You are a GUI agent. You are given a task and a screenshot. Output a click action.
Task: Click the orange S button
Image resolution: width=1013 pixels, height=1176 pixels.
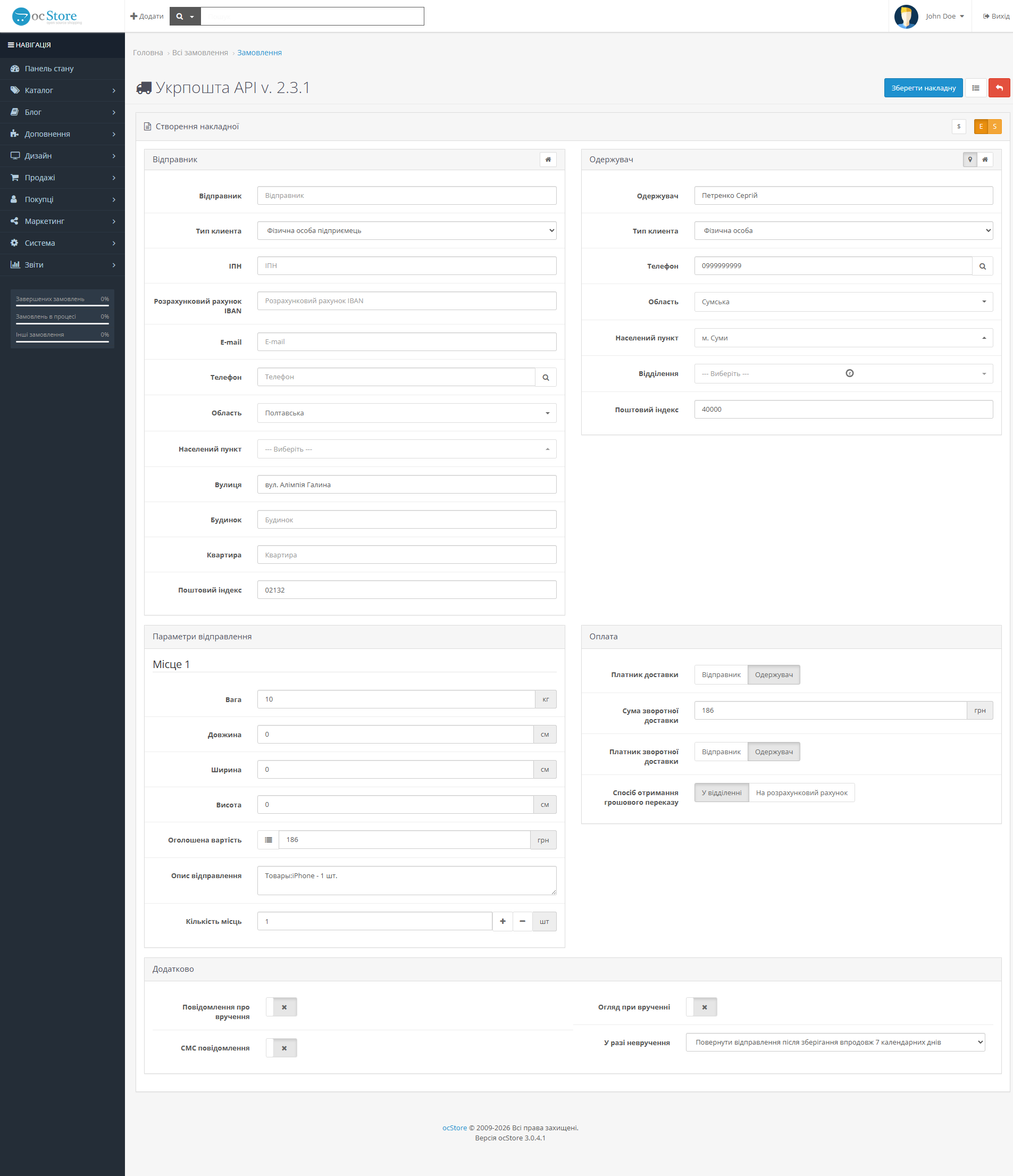click(x=995, y=127)
